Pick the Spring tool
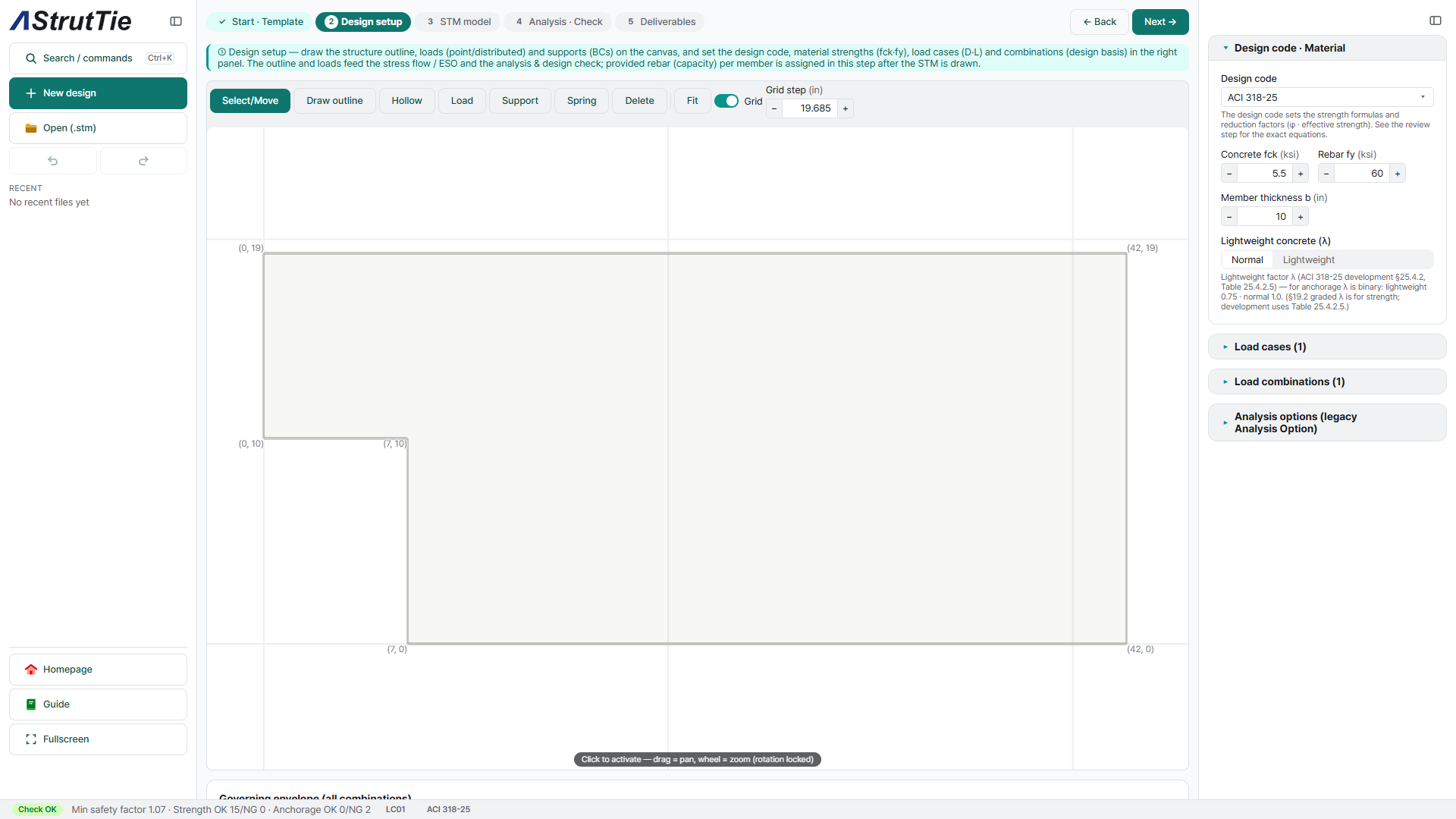The image size is (1456, 819). tap(582, 101)
